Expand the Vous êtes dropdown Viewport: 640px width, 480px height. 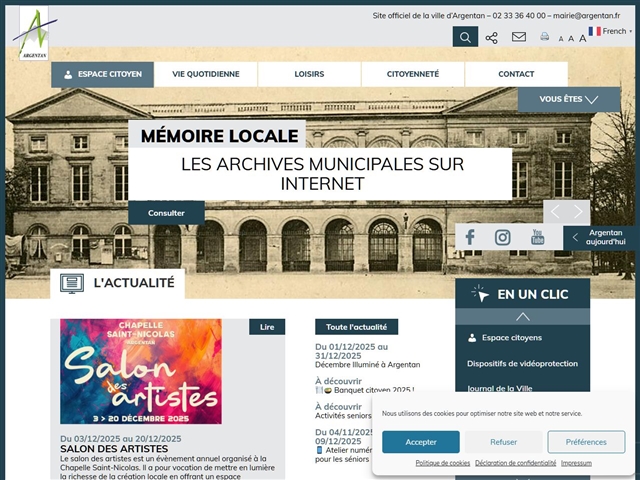(568, 99)
